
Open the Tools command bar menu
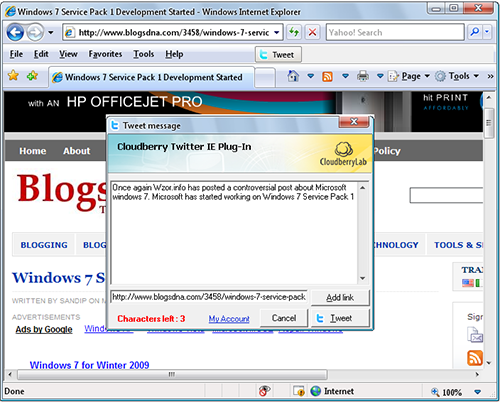coord(457,76)
